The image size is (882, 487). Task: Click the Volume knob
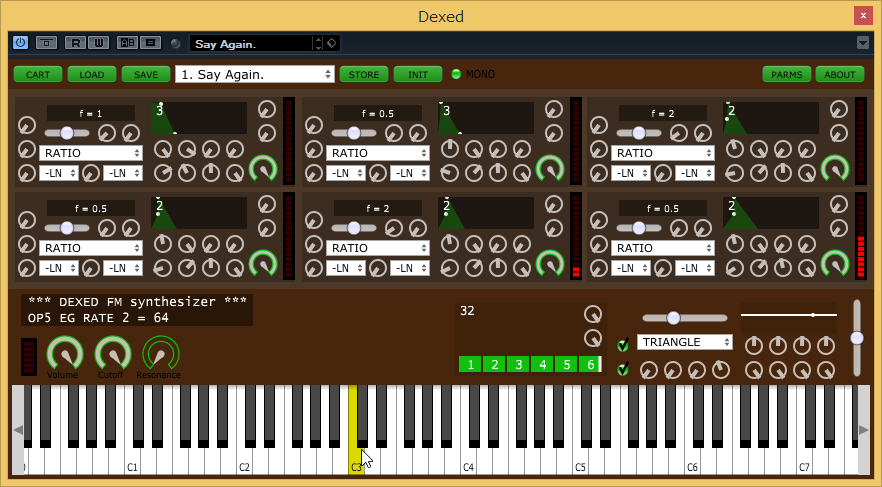point(65,354)
